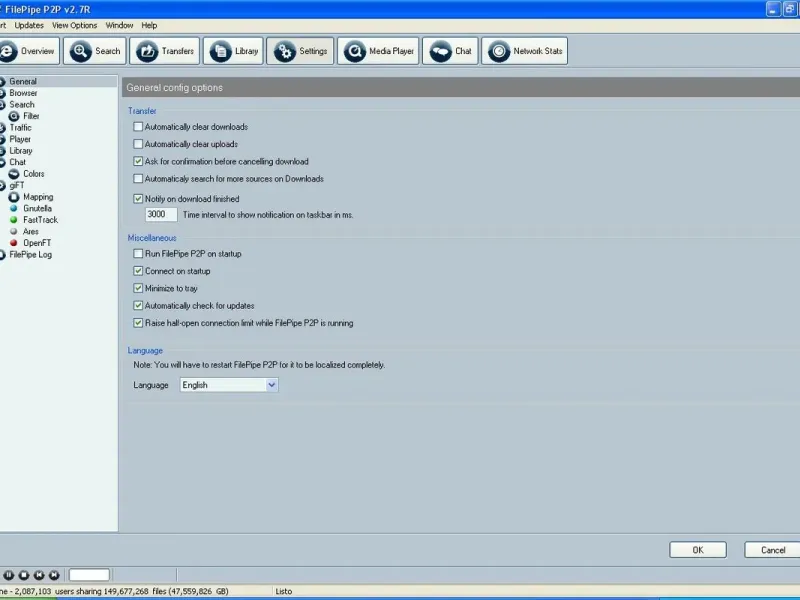The width and height of the screenshot is (800, 600).
Task: Select OpenFT network settings
Action: coord(37,243)
